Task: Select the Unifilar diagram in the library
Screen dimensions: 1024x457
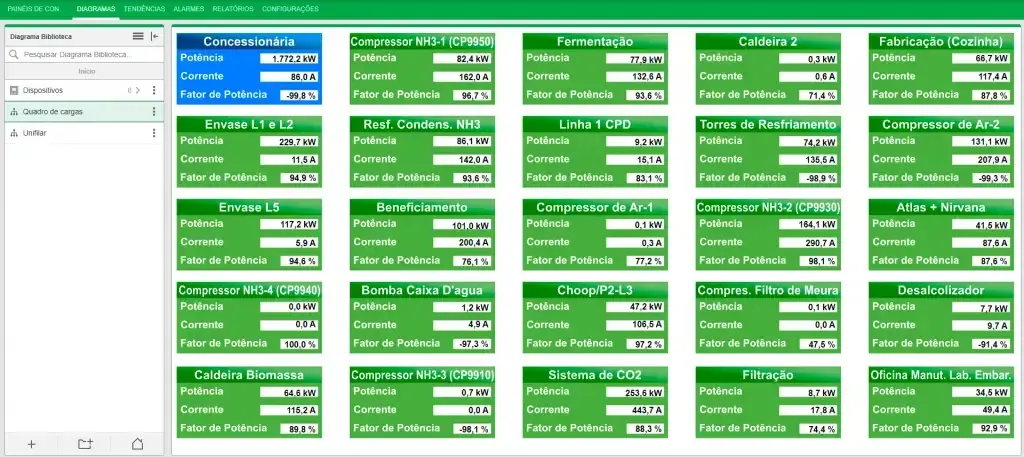Action: [35, 133]
